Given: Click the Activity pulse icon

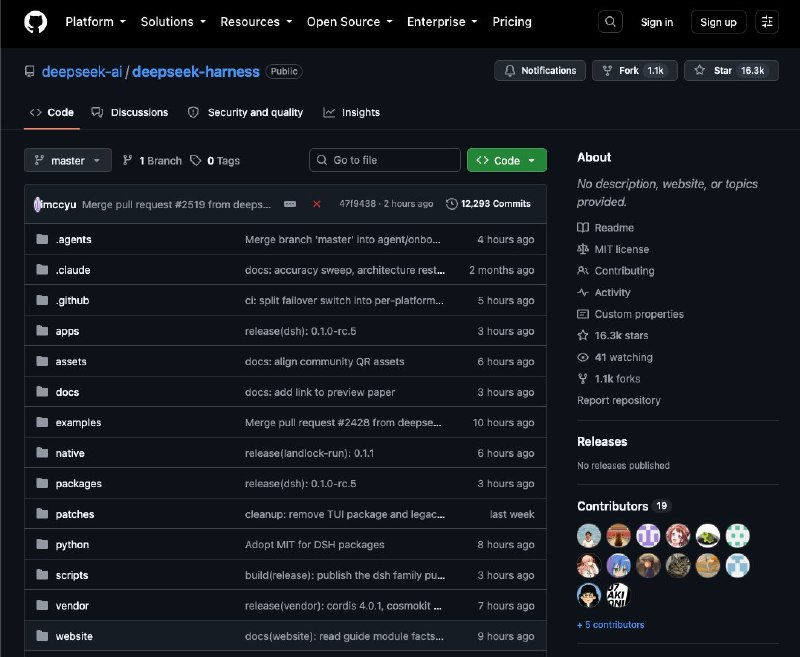Looking at the screenshot, I should 583,292.
